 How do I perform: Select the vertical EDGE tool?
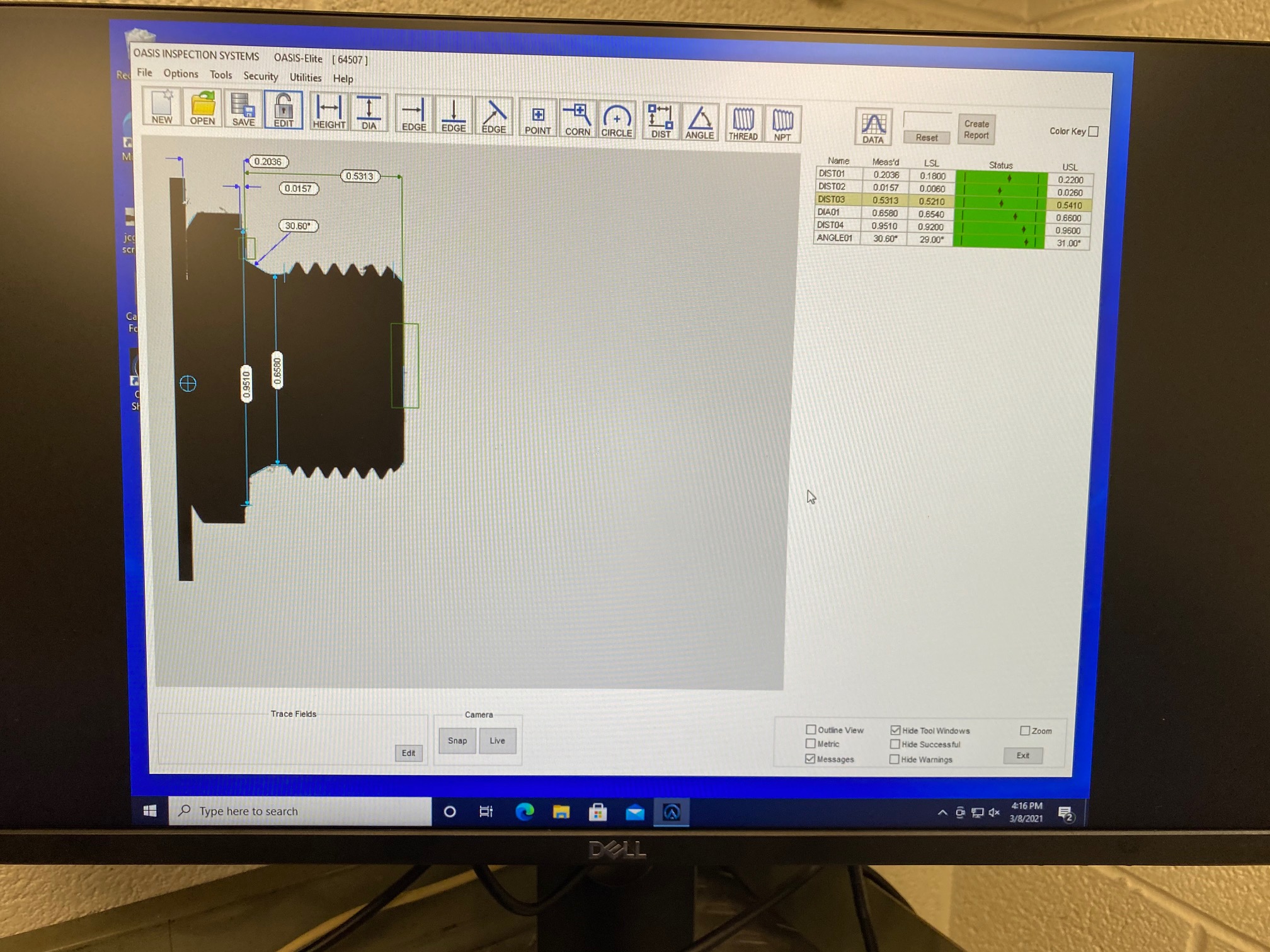454,116
